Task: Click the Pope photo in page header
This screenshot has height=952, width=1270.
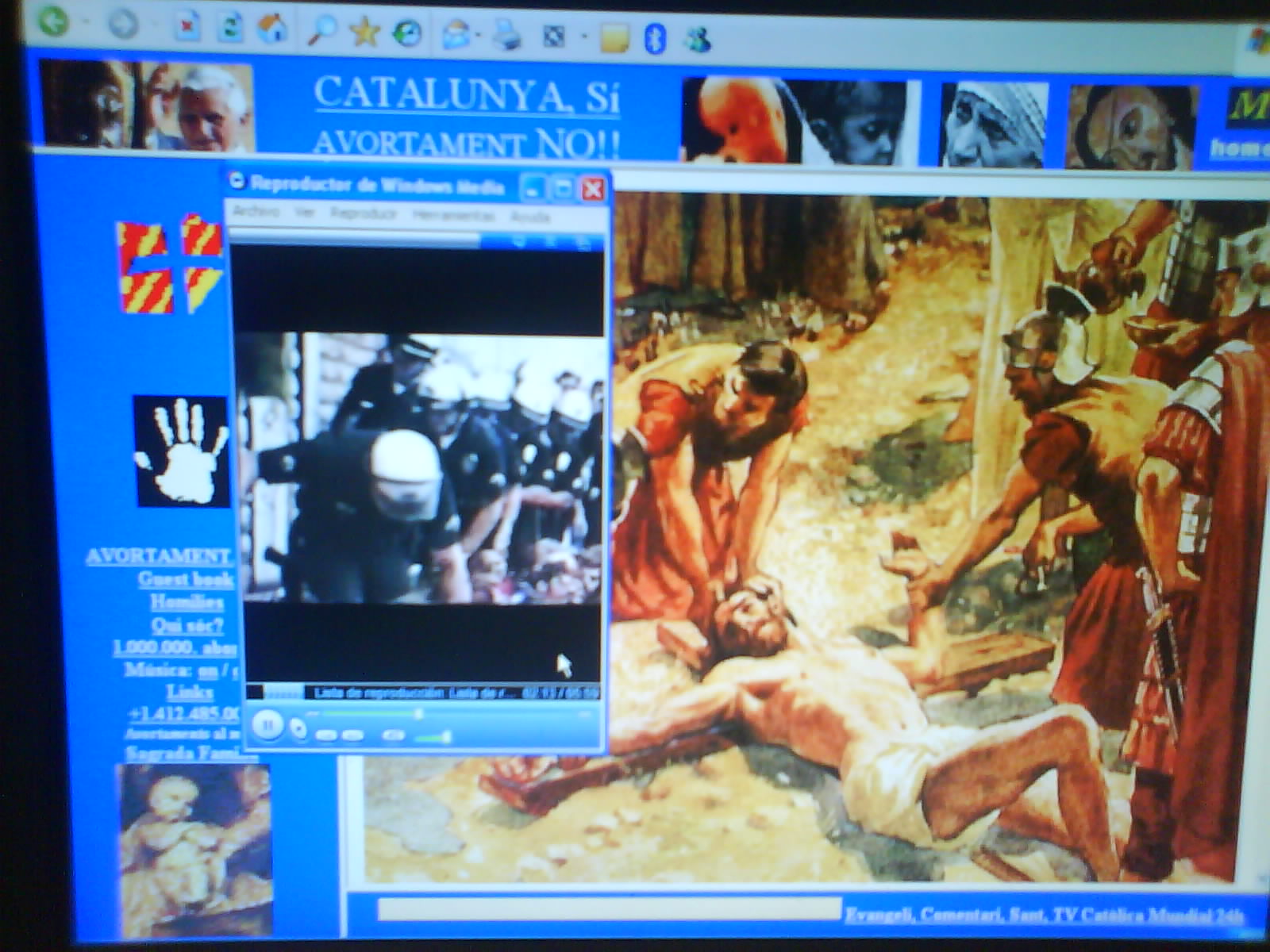Action: [x=146, y=106]
